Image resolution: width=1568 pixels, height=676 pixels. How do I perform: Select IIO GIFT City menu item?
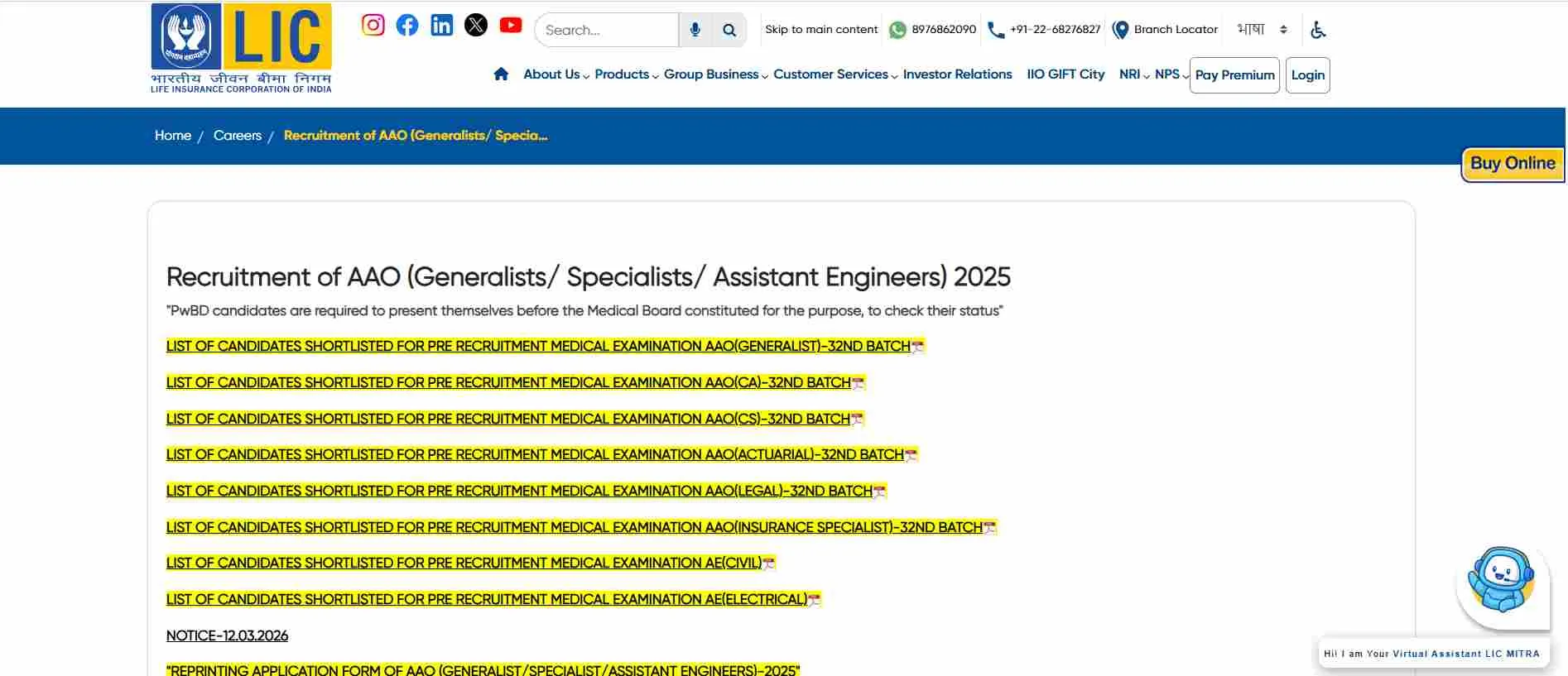(1065, 74)
